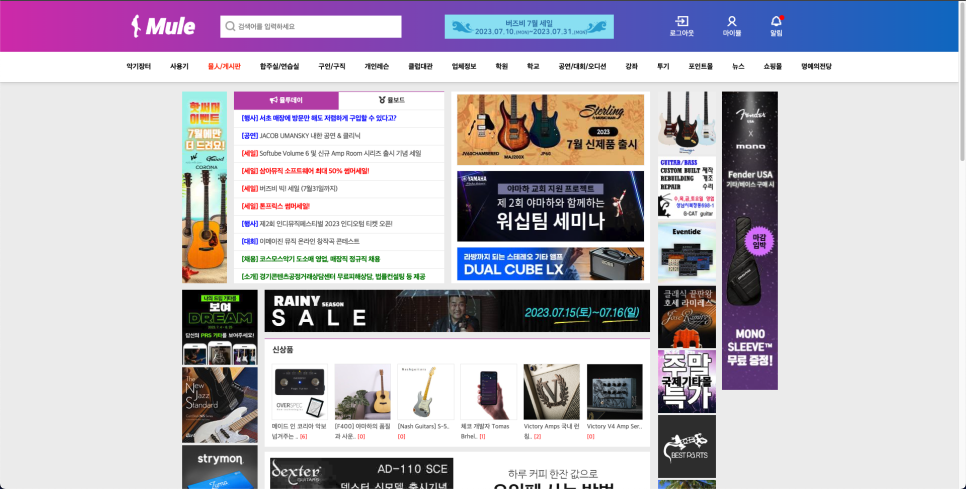Open [채용] 코스모스악기 link
The height and width of the screenshot is (489, 966).
(310, 259)
